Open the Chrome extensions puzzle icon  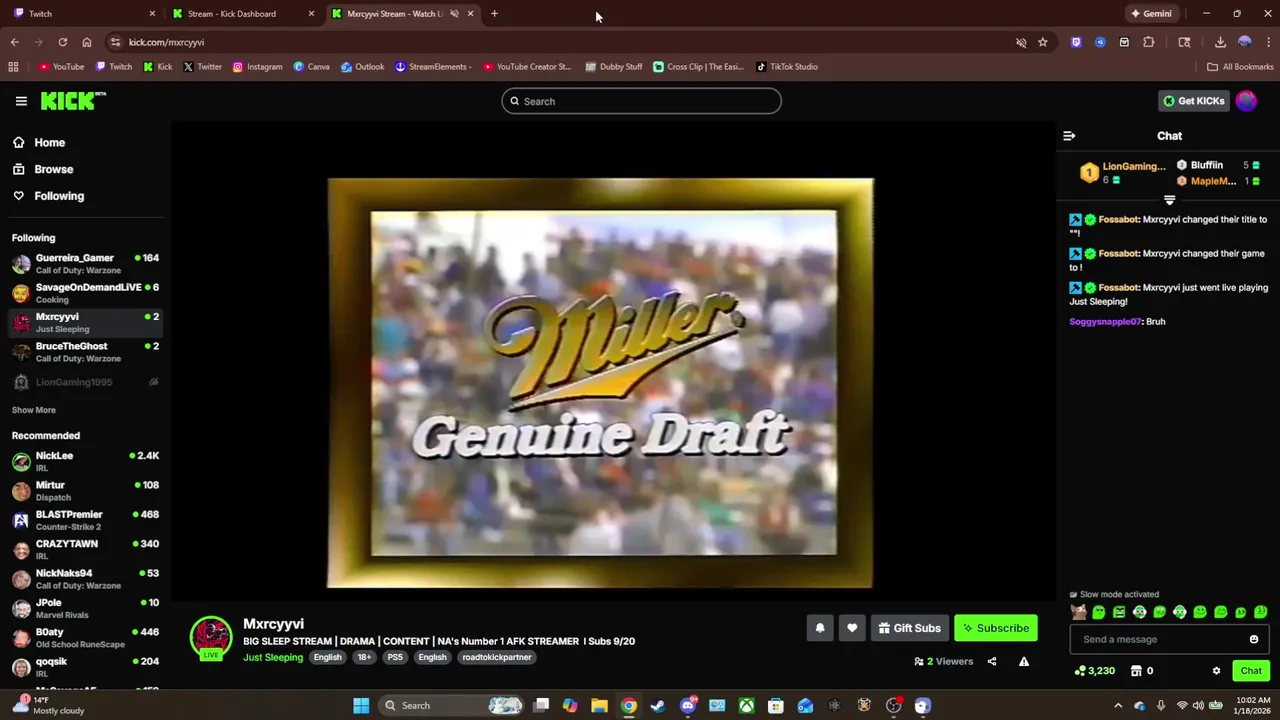[1148, 42]
